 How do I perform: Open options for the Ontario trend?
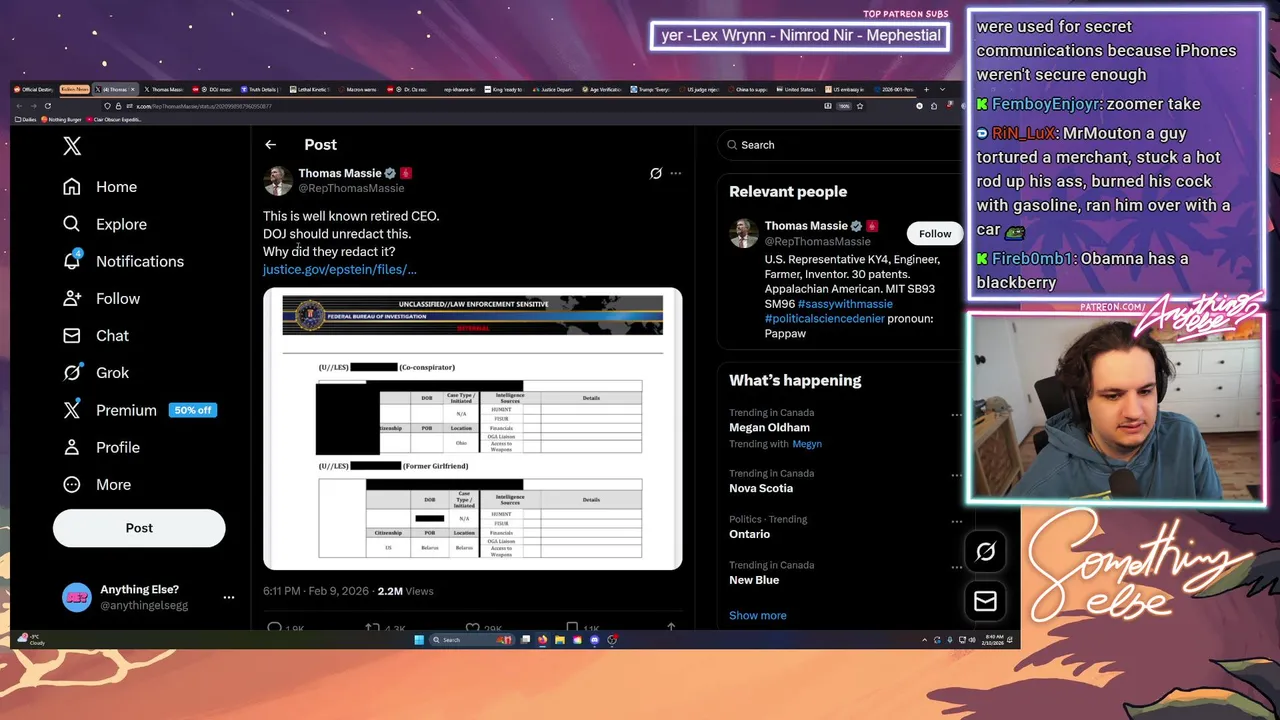pyautogui.click(x=956, y=521)
